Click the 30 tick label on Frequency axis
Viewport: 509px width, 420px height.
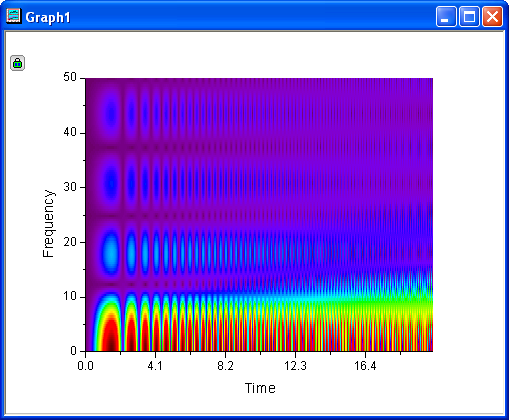[x=70, y=187]
